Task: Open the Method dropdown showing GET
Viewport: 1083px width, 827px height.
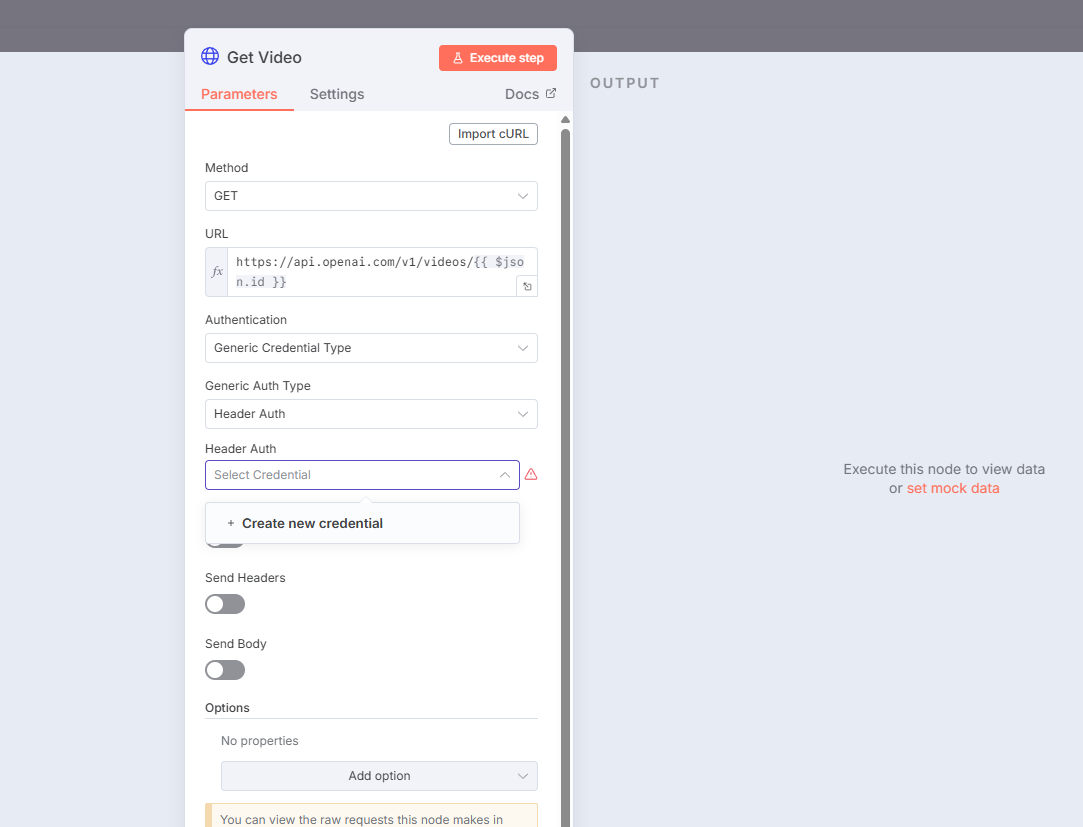Action: point(371,196)
